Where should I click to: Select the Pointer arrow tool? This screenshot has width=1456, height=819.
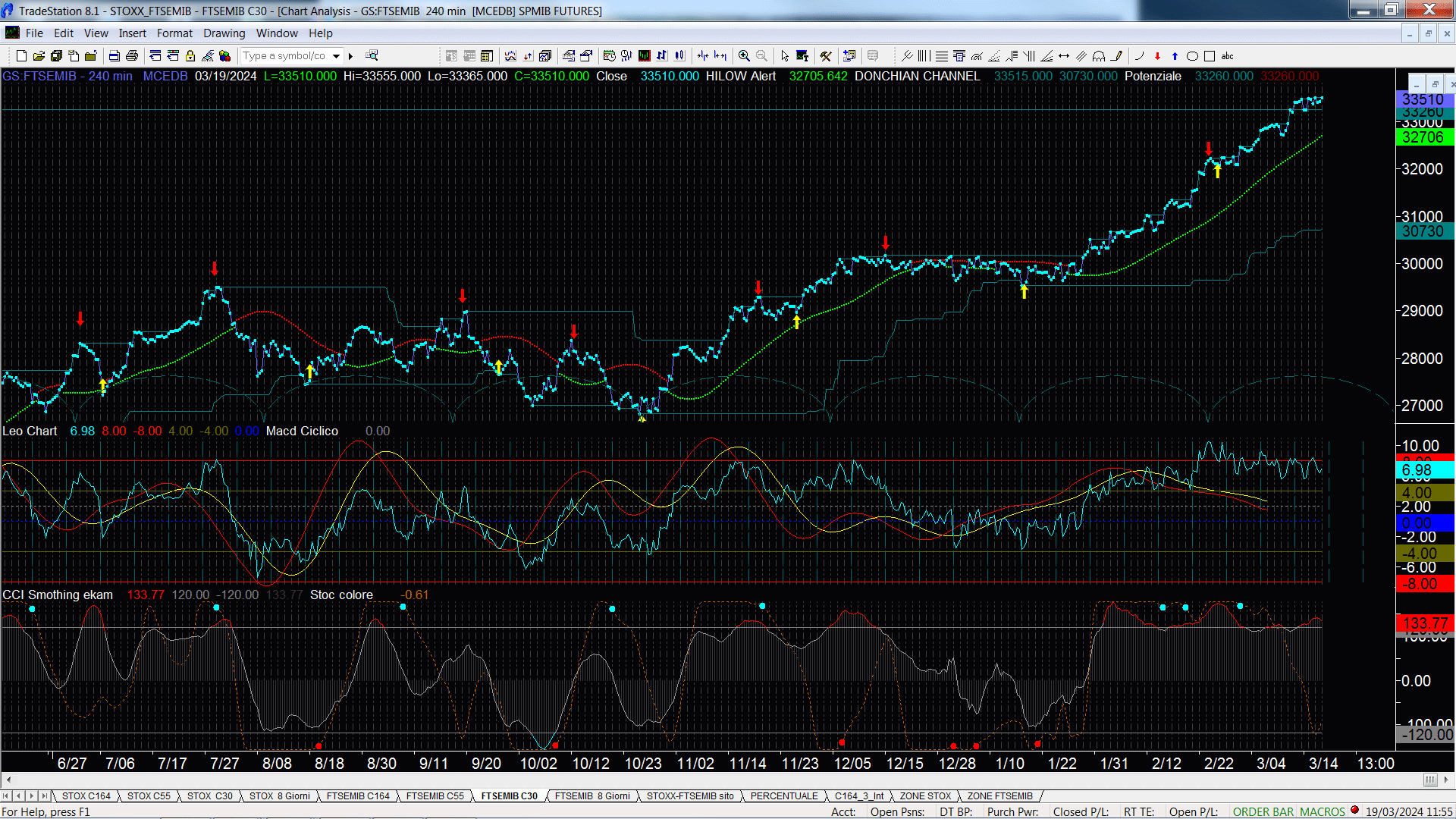(x=785, y=55)
